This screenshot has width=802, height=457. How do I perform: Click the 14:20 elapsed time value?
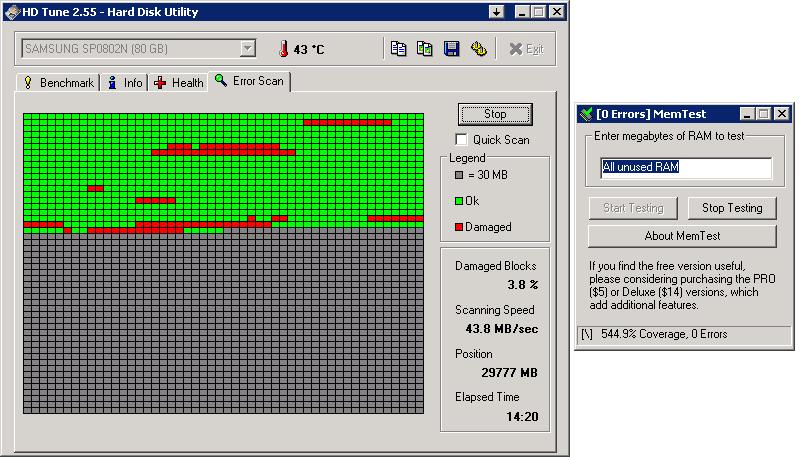pyautogui.click(x=522, y=417)
